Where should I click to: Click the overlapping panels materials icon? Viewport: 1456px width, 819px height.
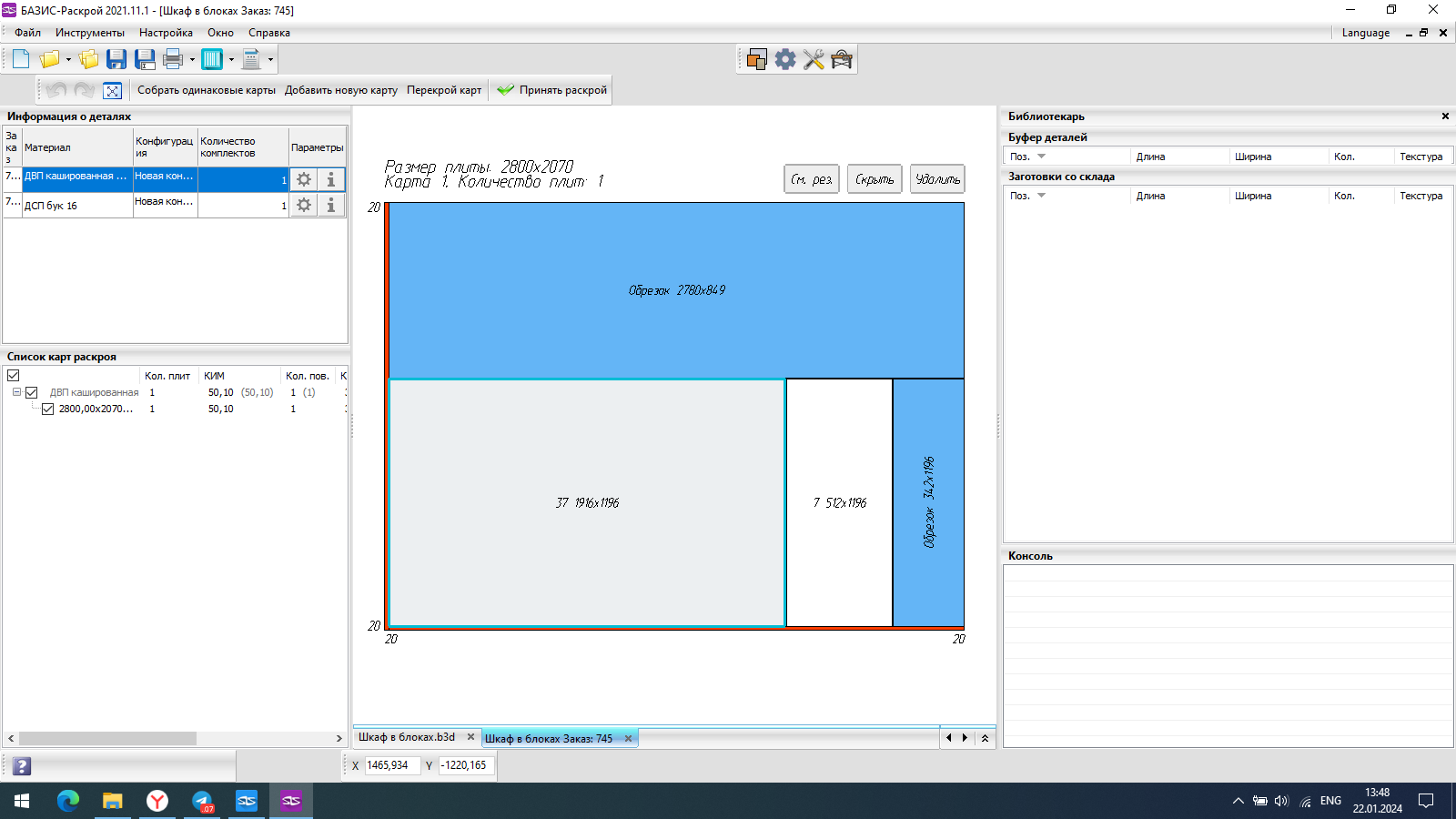pos(756,60)
